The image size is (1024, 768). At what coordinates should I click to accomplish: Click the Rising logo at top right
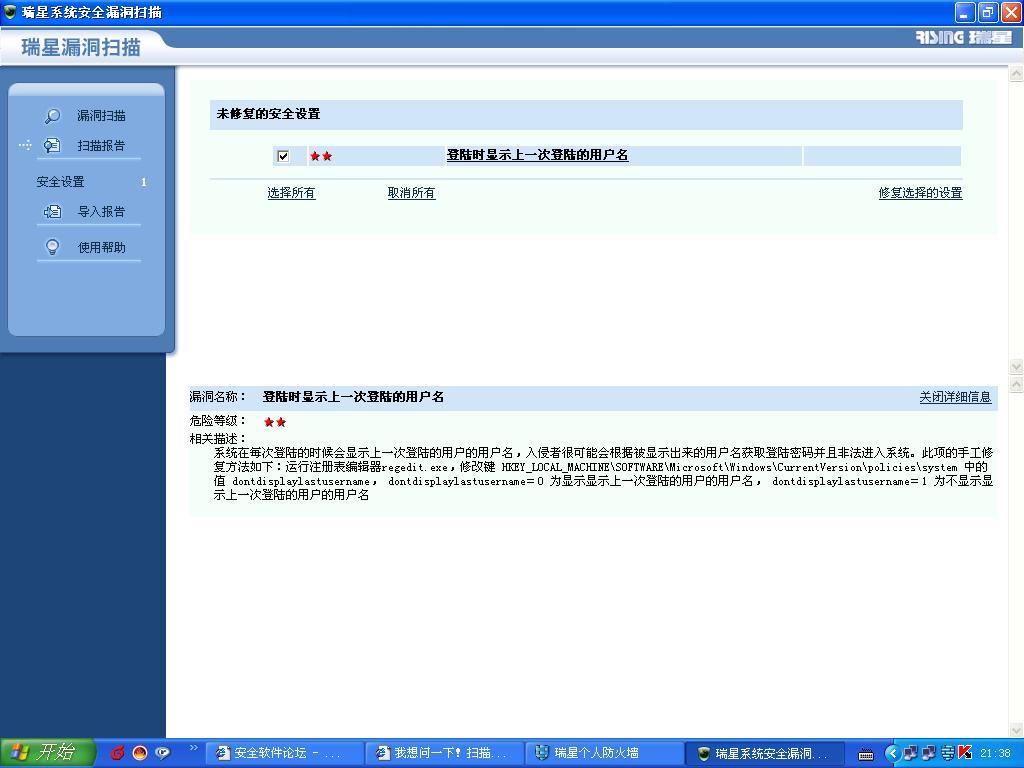[964, 38]
